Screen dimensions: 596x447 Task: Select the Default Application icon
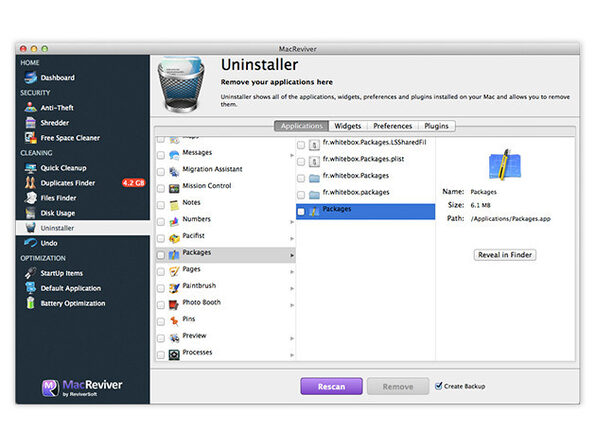30,288
